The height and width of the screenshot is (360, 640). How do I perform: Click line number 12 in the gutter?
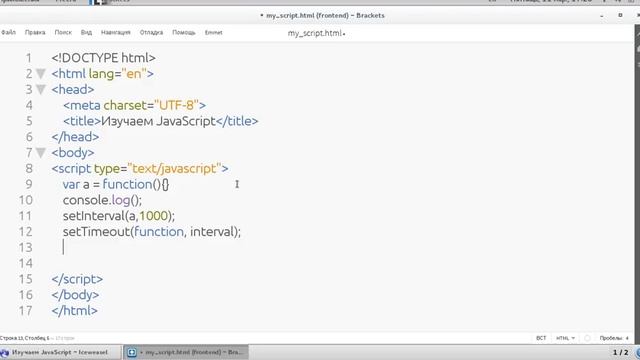[x=25, y=231]
